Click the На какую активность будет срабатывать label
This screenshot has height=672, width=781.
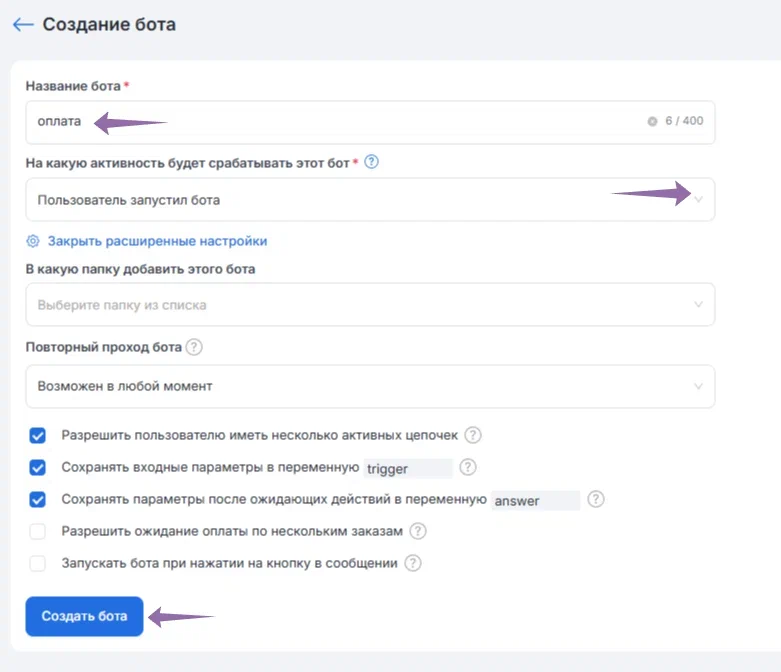point(187,163)
